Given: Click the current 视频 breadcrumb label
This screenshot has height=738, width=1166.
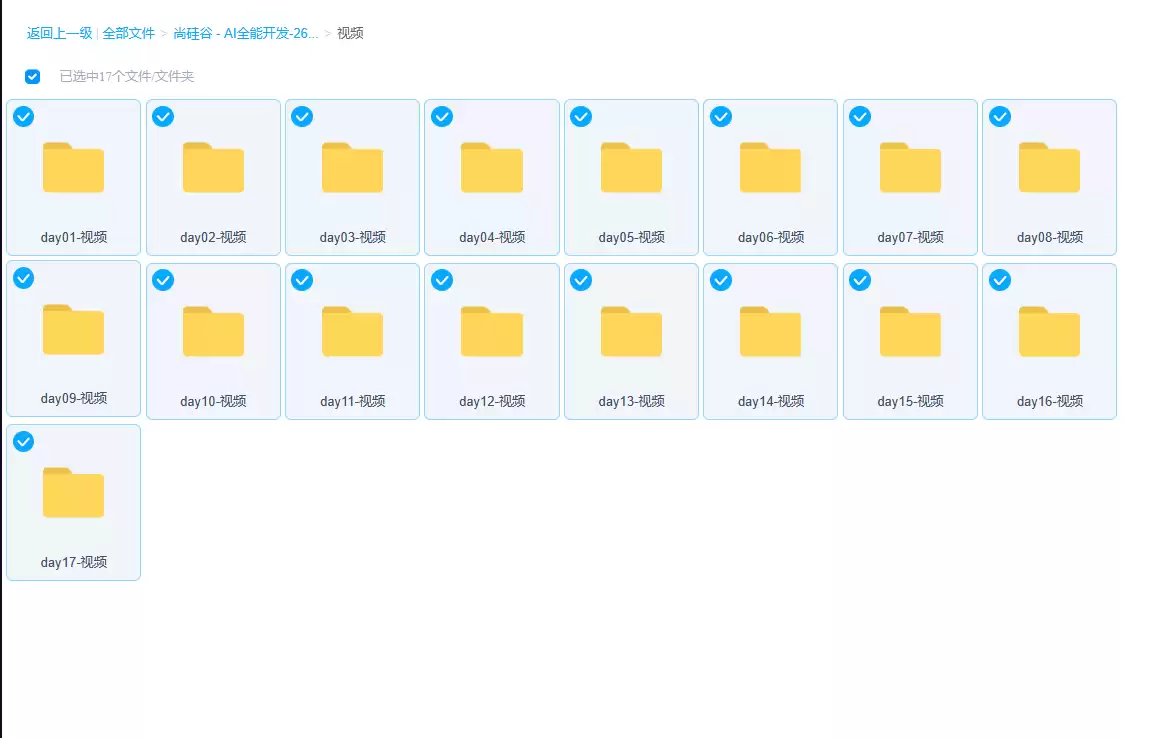Looking at the screenshot, I should tap(350, 33).
